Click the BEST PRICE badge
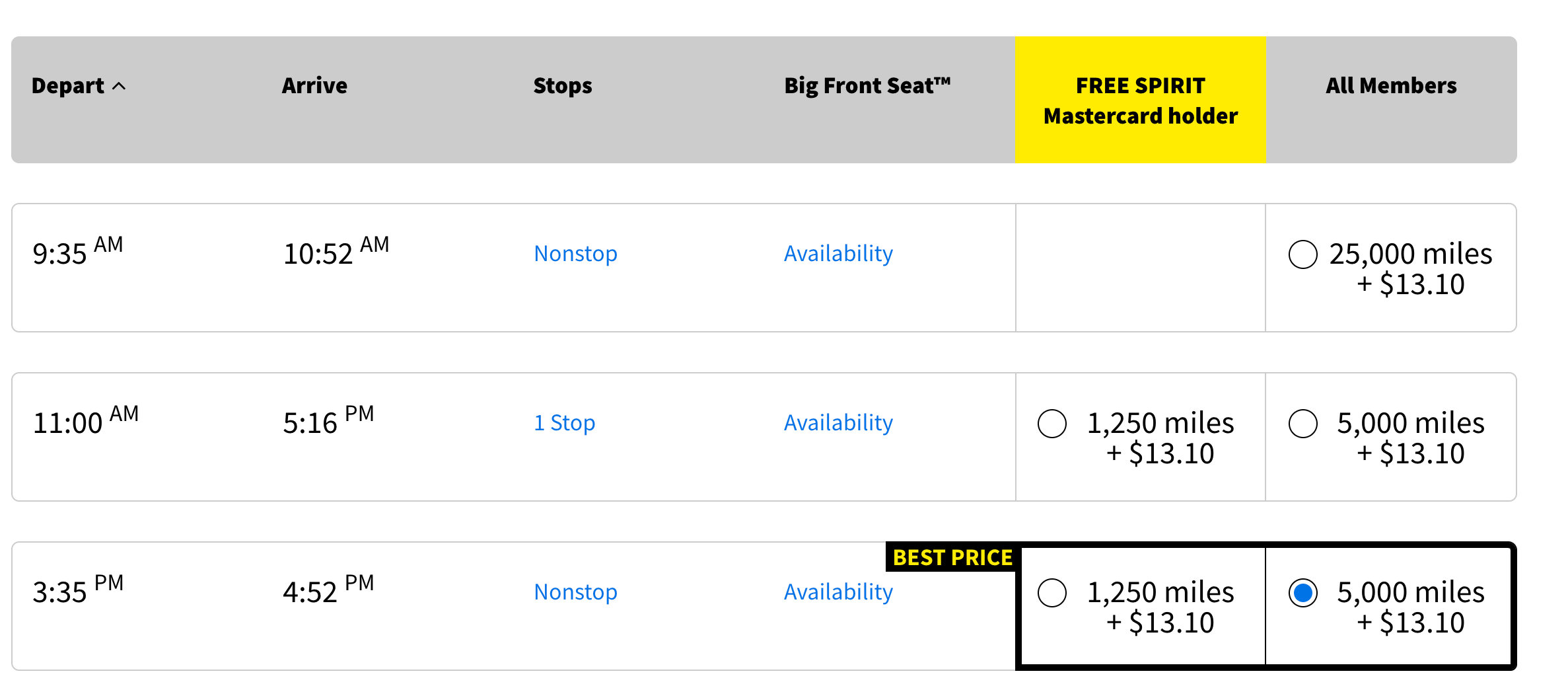The height and width of the screenshot is (694, 1568). (x=952, y=558)
